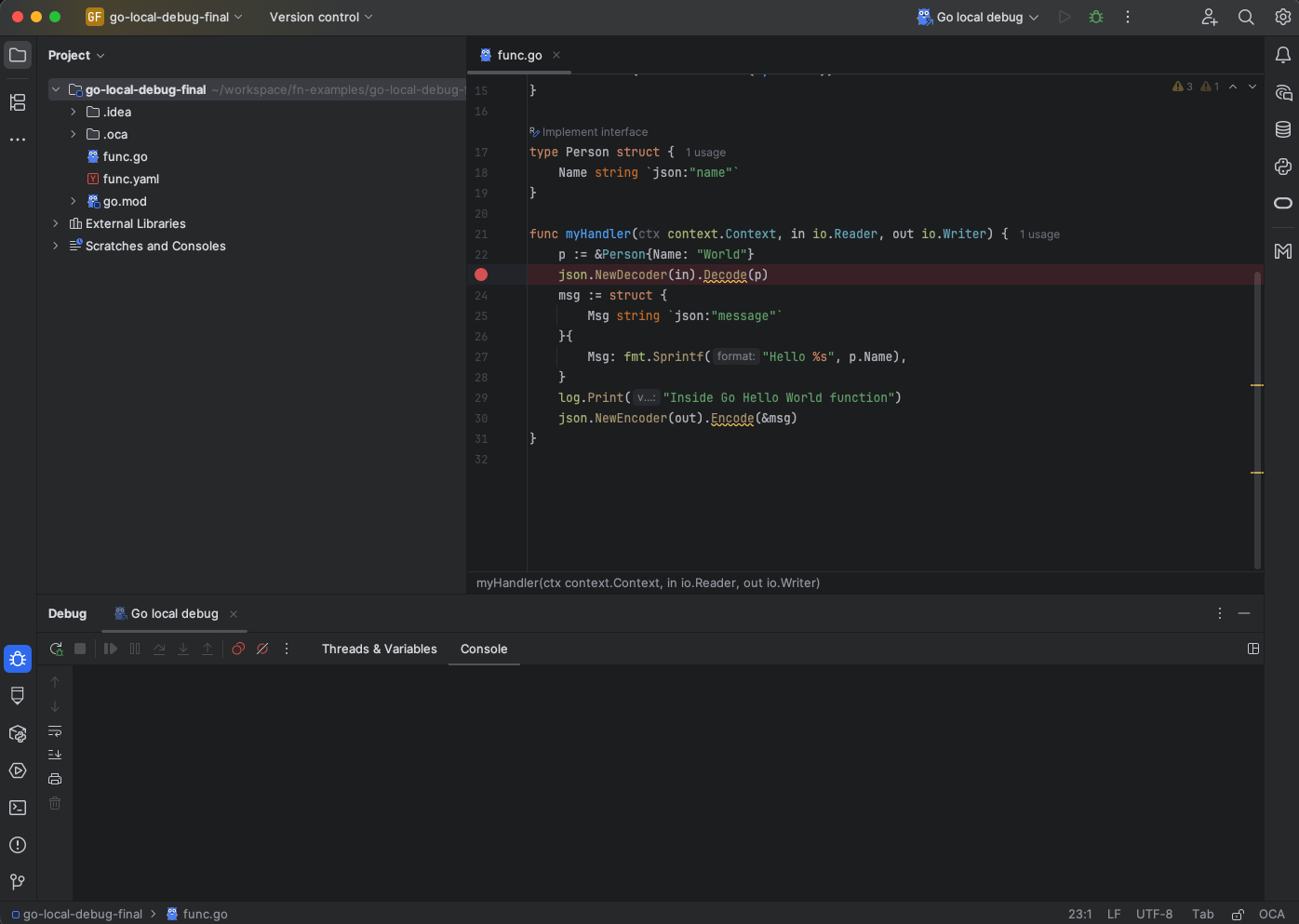This screenshot has width=1299, height=924.
Task: Click the Run button in top toolbar
Action: pyautogui.click(x=1065, y=17)
